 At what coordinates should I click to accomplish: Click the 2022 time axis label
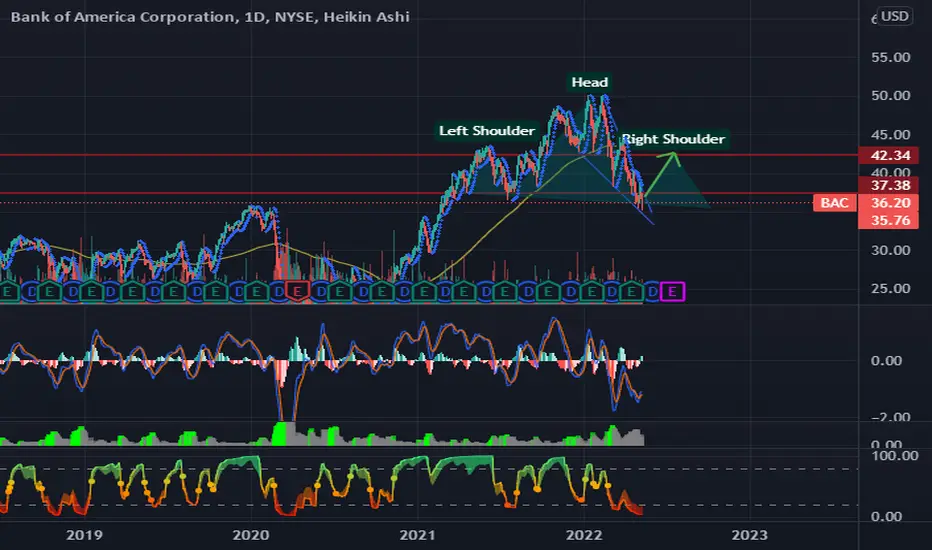point(584,535)
